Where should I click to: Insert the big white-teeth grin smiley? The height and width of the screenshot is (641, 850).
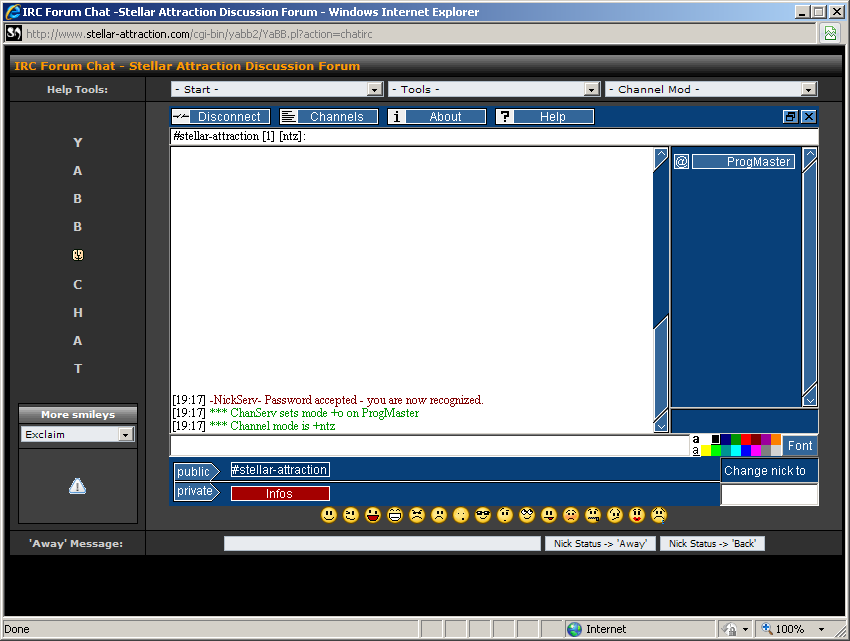(395, 515)
